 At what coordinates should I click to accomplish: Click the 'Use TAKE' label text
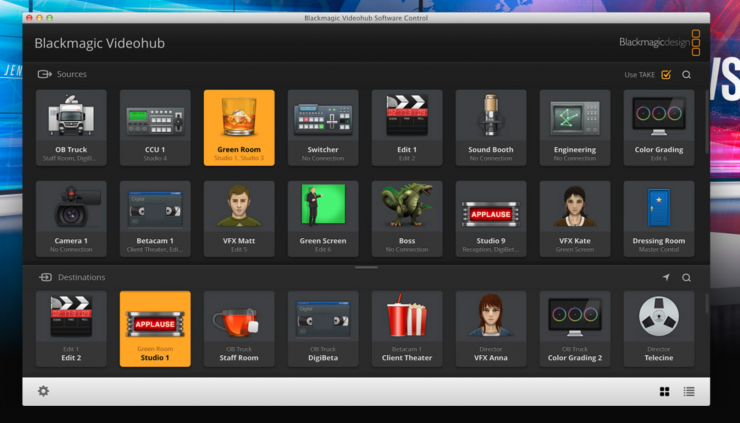coord(639,75)
